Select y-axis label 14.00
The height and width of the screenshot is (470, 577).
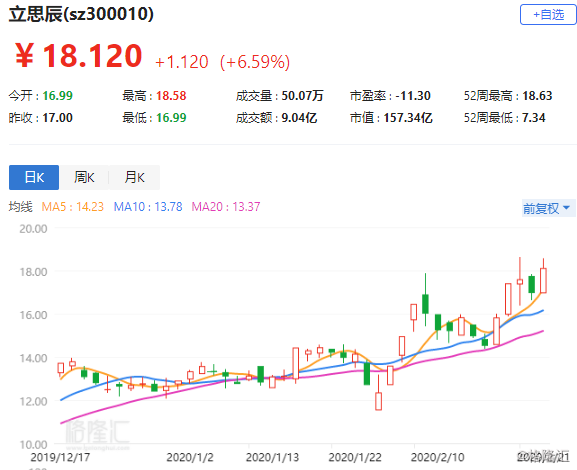click(33, 358)
